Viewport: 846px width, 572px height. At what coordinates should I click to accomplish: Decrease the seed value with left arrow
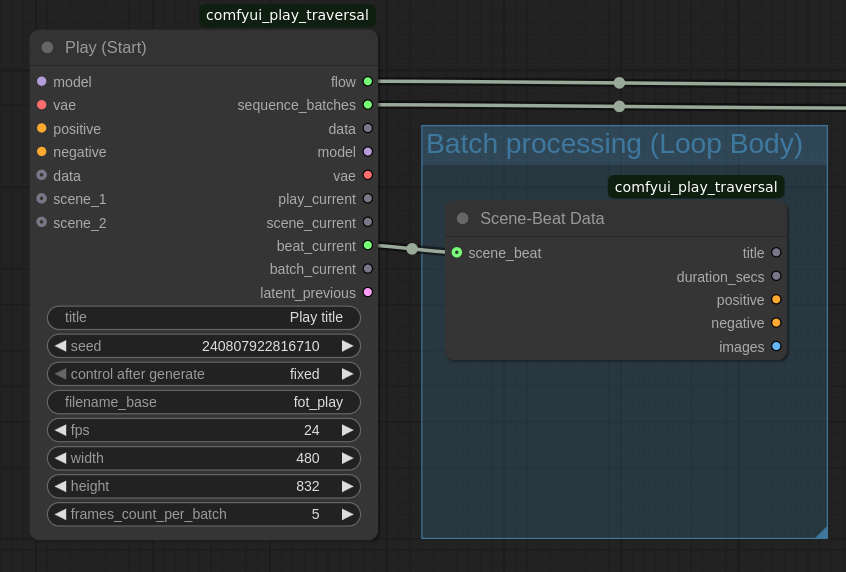click(60, 346)
